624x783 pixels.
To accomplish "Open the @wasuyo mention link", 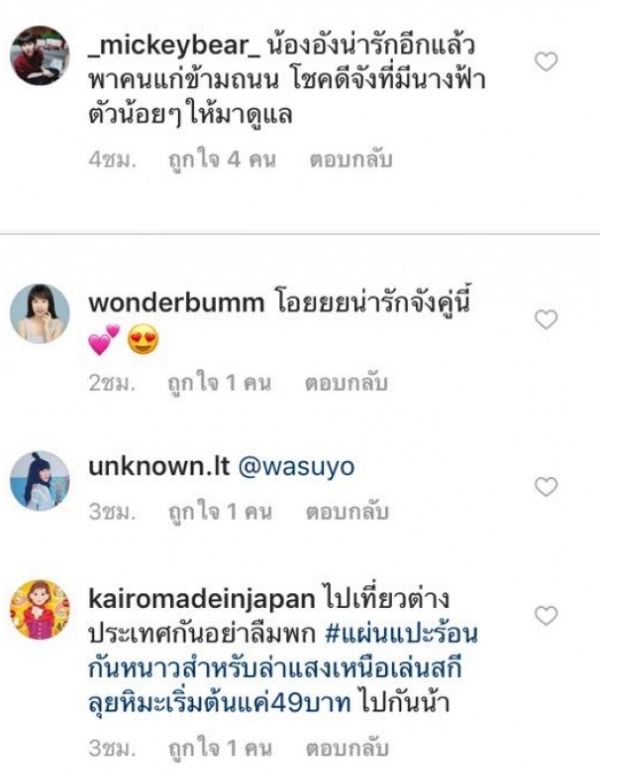I will pos(297,466).
